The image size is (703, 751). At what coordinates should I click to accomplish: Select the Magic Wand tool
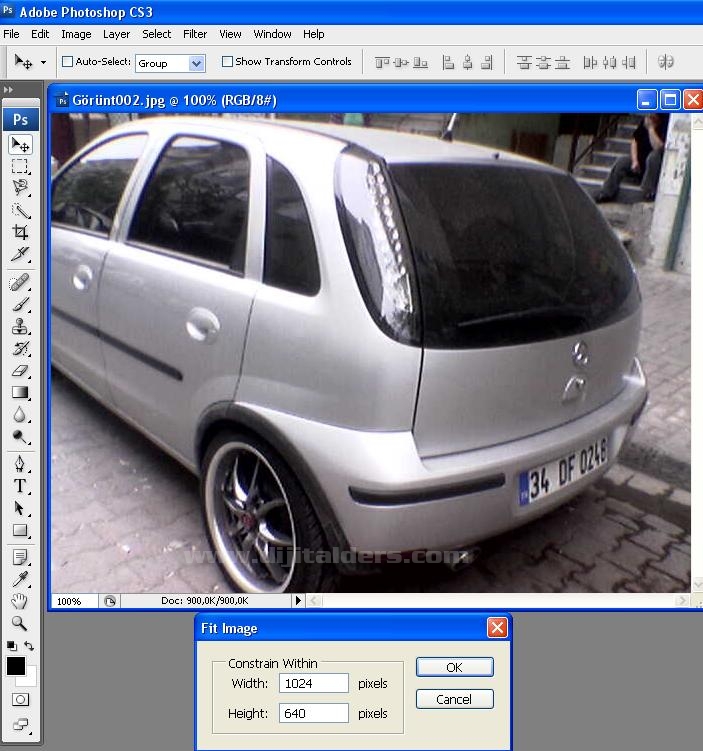coord(20,210)
